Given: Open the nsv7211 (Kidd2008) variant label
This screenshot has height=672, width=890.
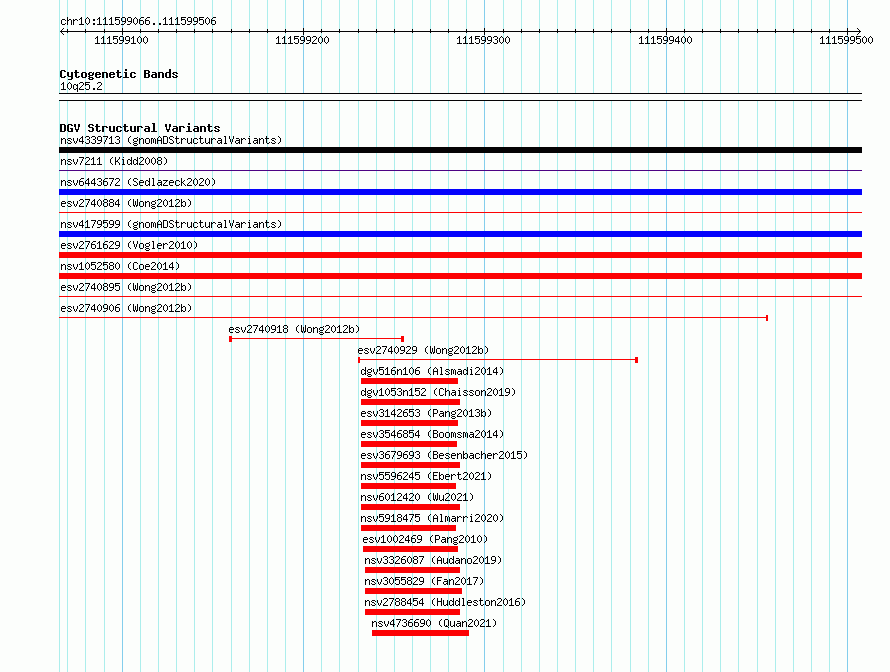Looking at the screenshot, I should [114, 161].
